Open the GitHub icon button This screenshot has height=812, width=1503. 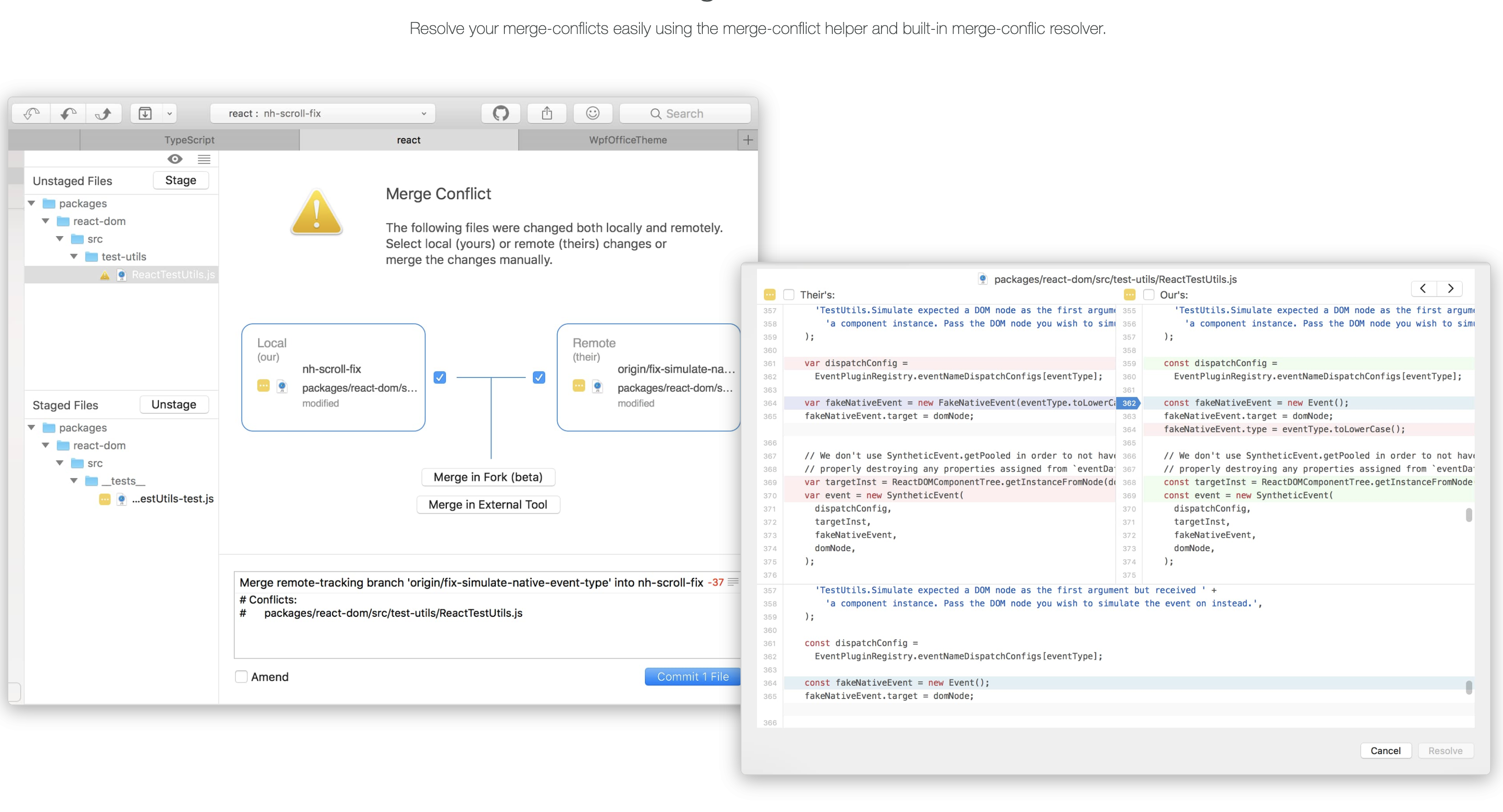point(501,113)
